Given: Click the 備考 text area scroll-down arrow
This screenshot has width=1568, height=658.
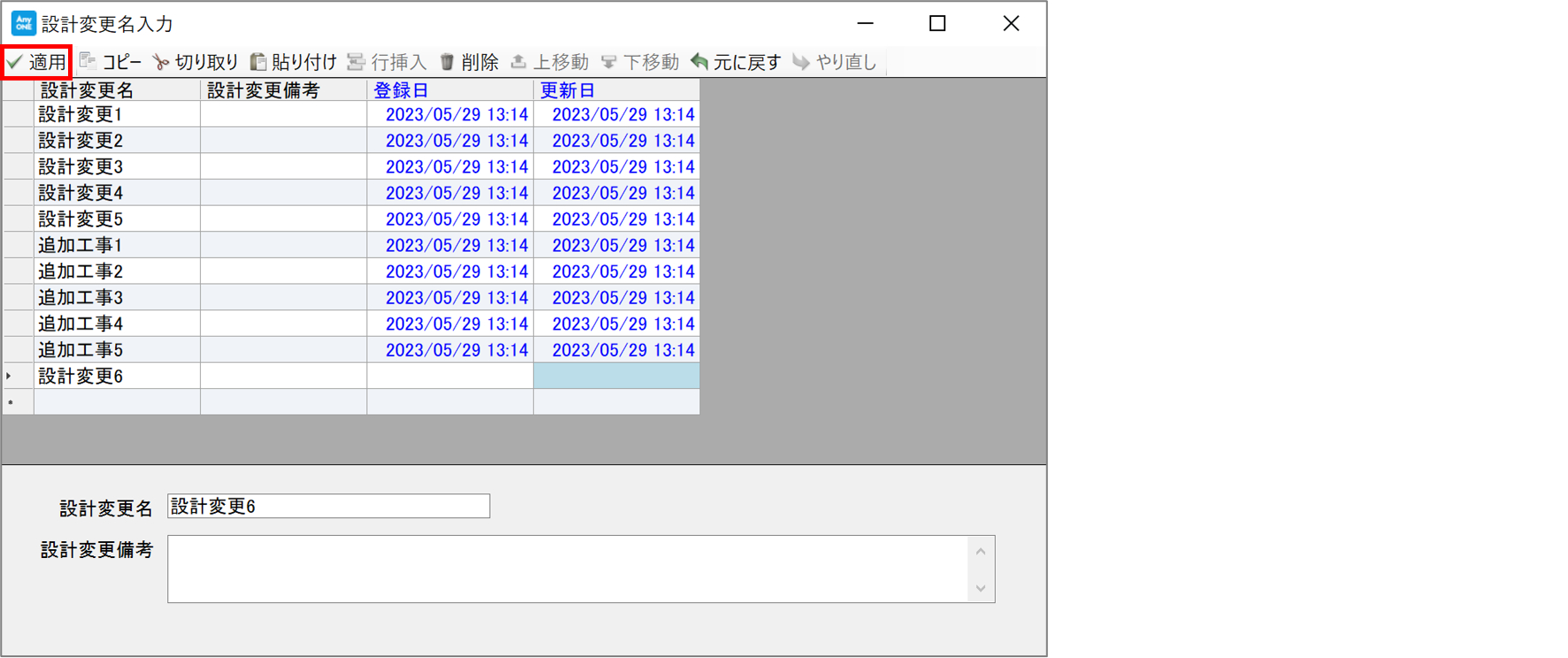Looking at the screenshot, I should [981, 588].
